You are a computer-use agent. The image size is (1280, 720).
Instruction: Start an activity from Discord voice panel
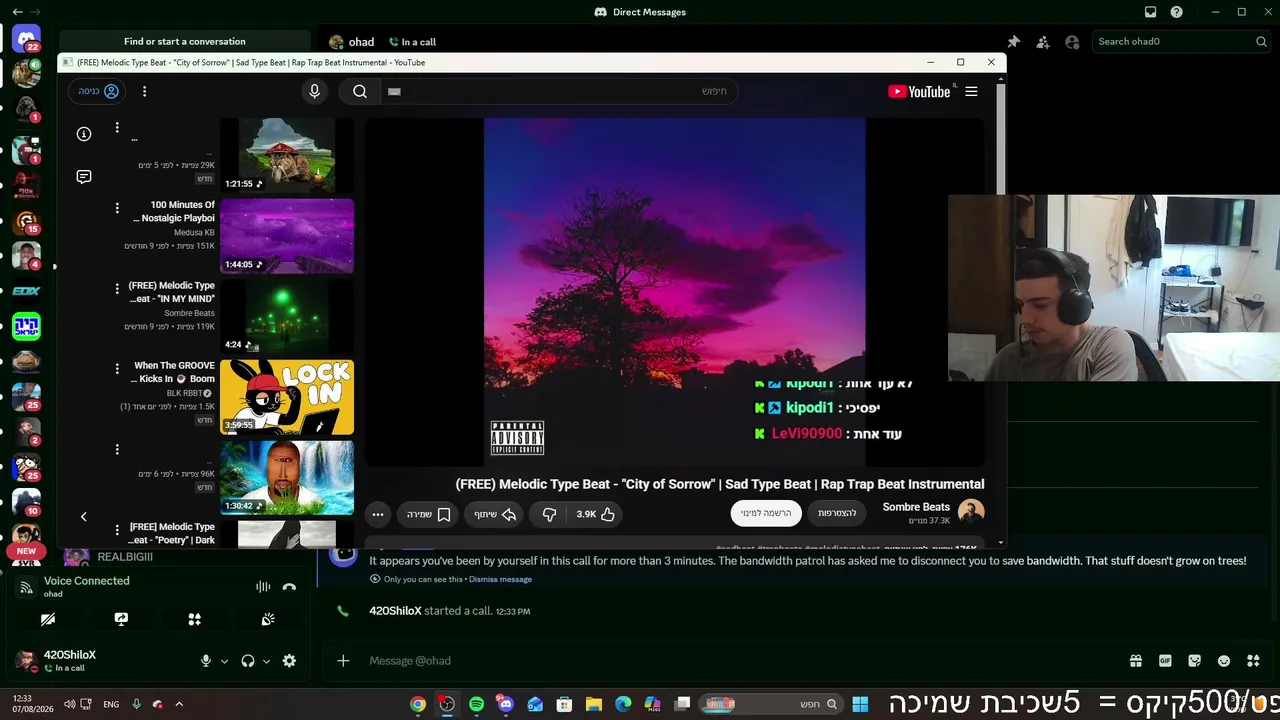(x=195, y=619)
